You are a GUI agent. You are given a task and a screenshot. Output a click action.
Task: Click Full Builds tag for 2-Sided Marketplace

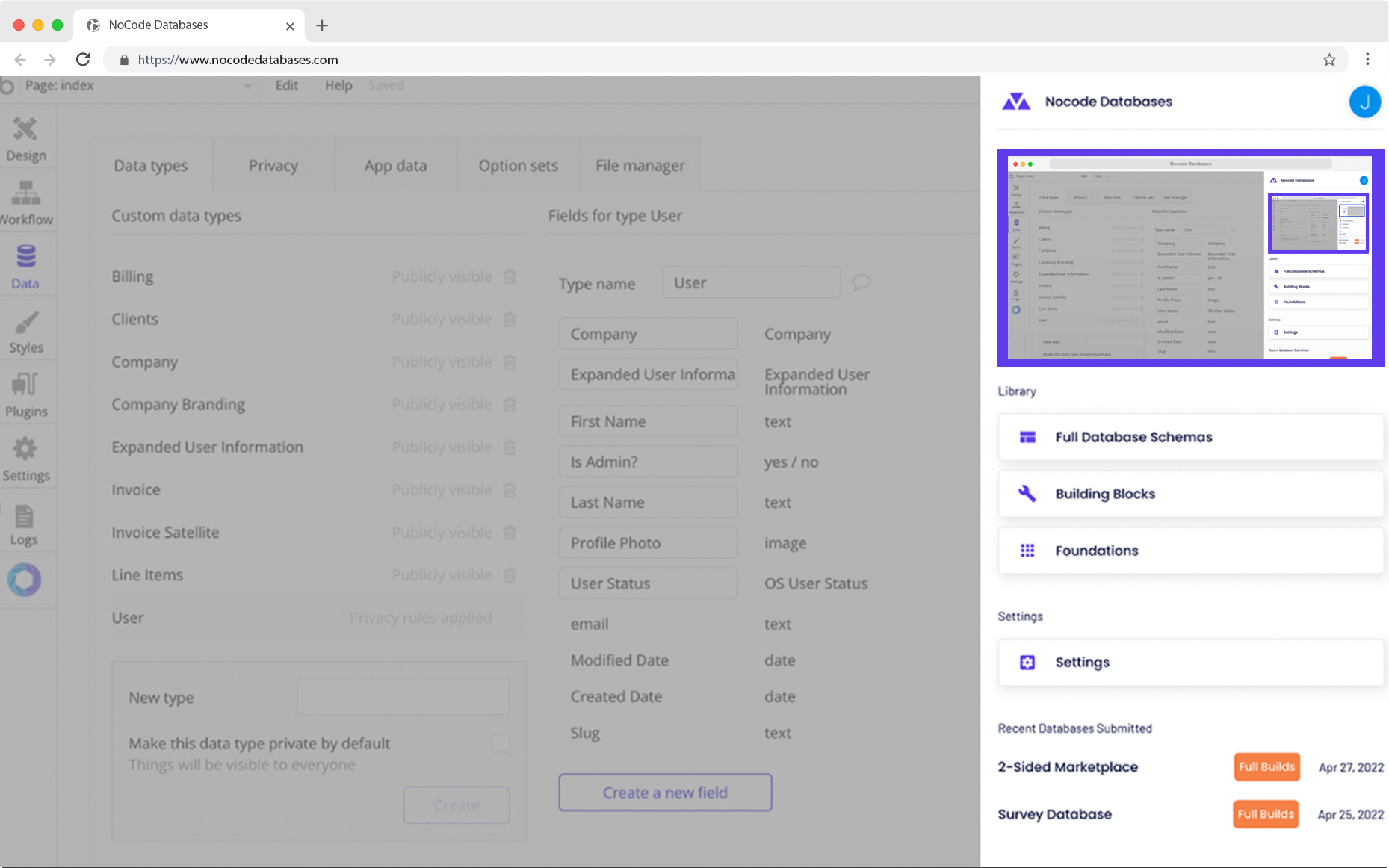[x=1266, y=767]
